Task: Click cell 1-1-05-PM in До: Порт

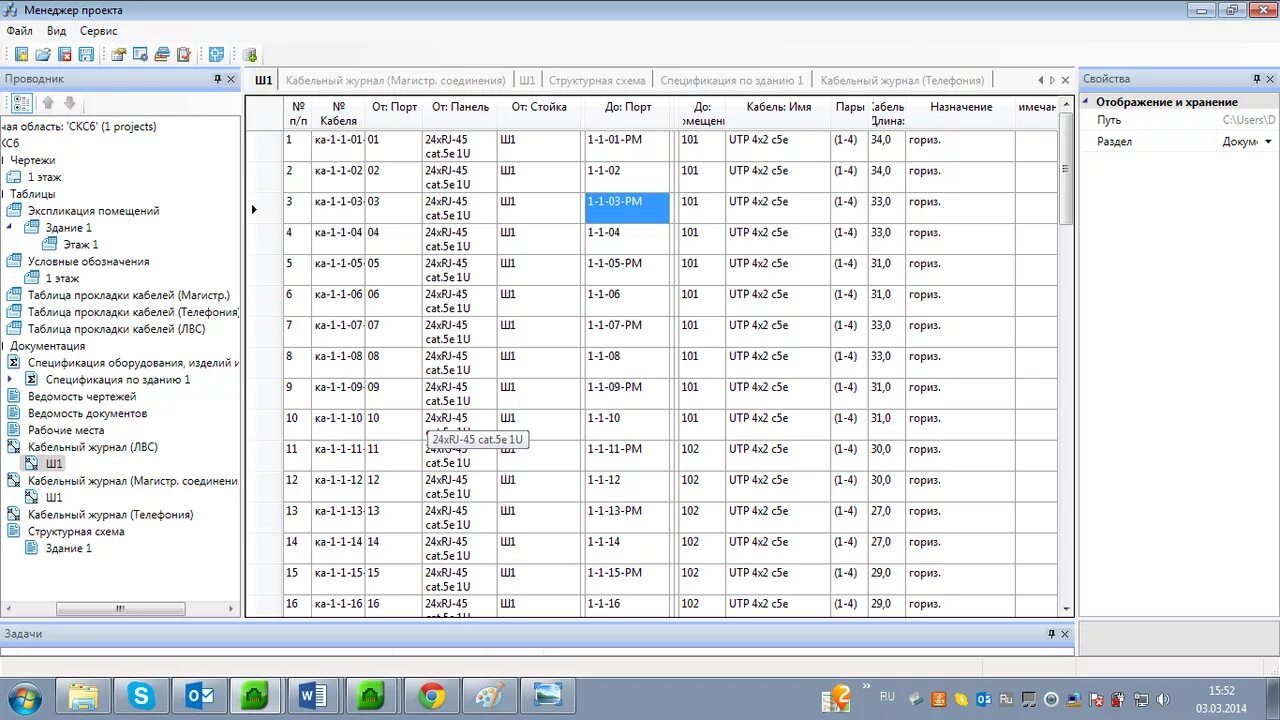Action: pos(627,270)
